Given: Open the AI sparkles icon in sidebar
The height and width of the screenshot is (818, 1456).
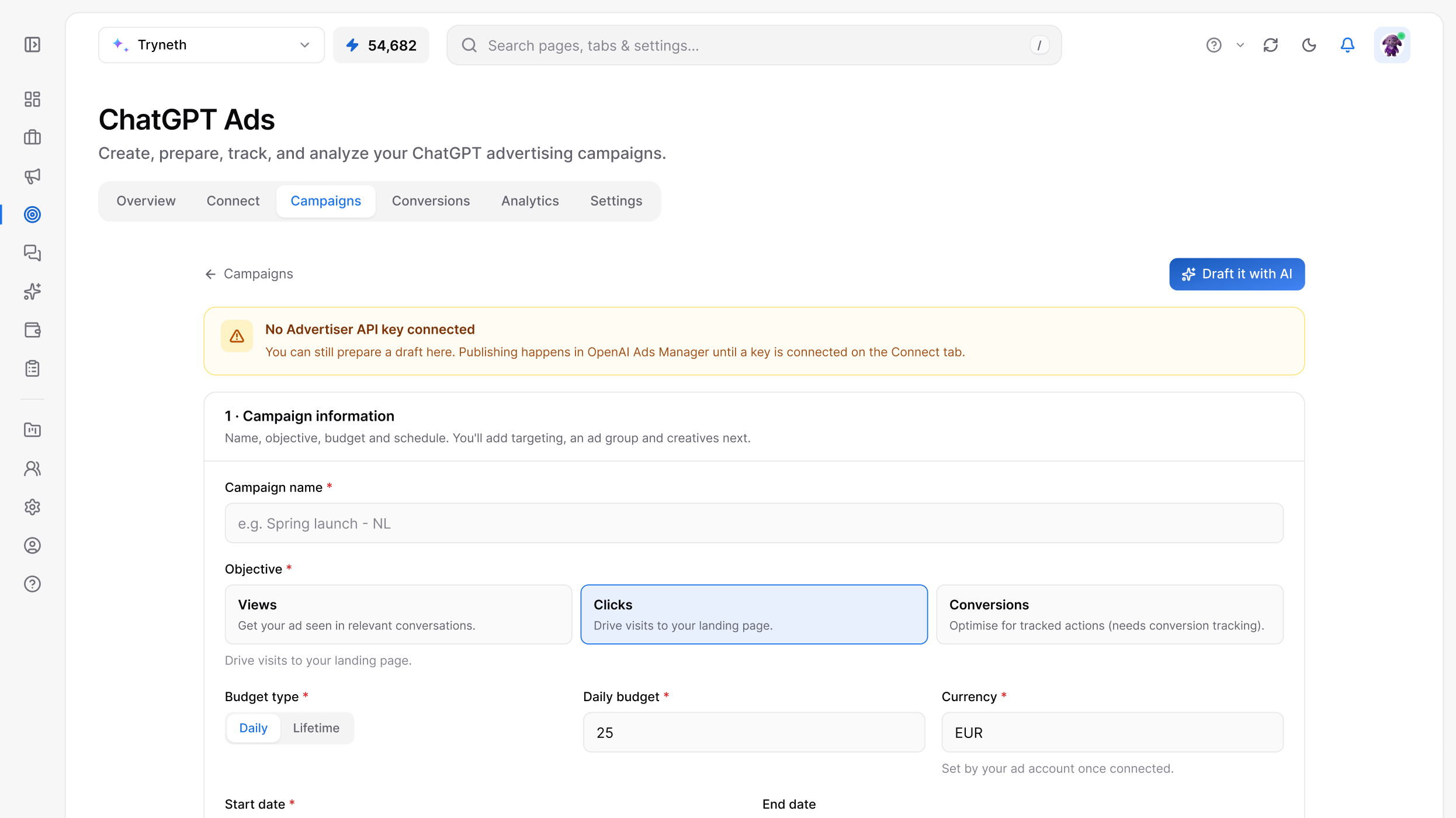Looking at the screenshot, I should 32,292.
